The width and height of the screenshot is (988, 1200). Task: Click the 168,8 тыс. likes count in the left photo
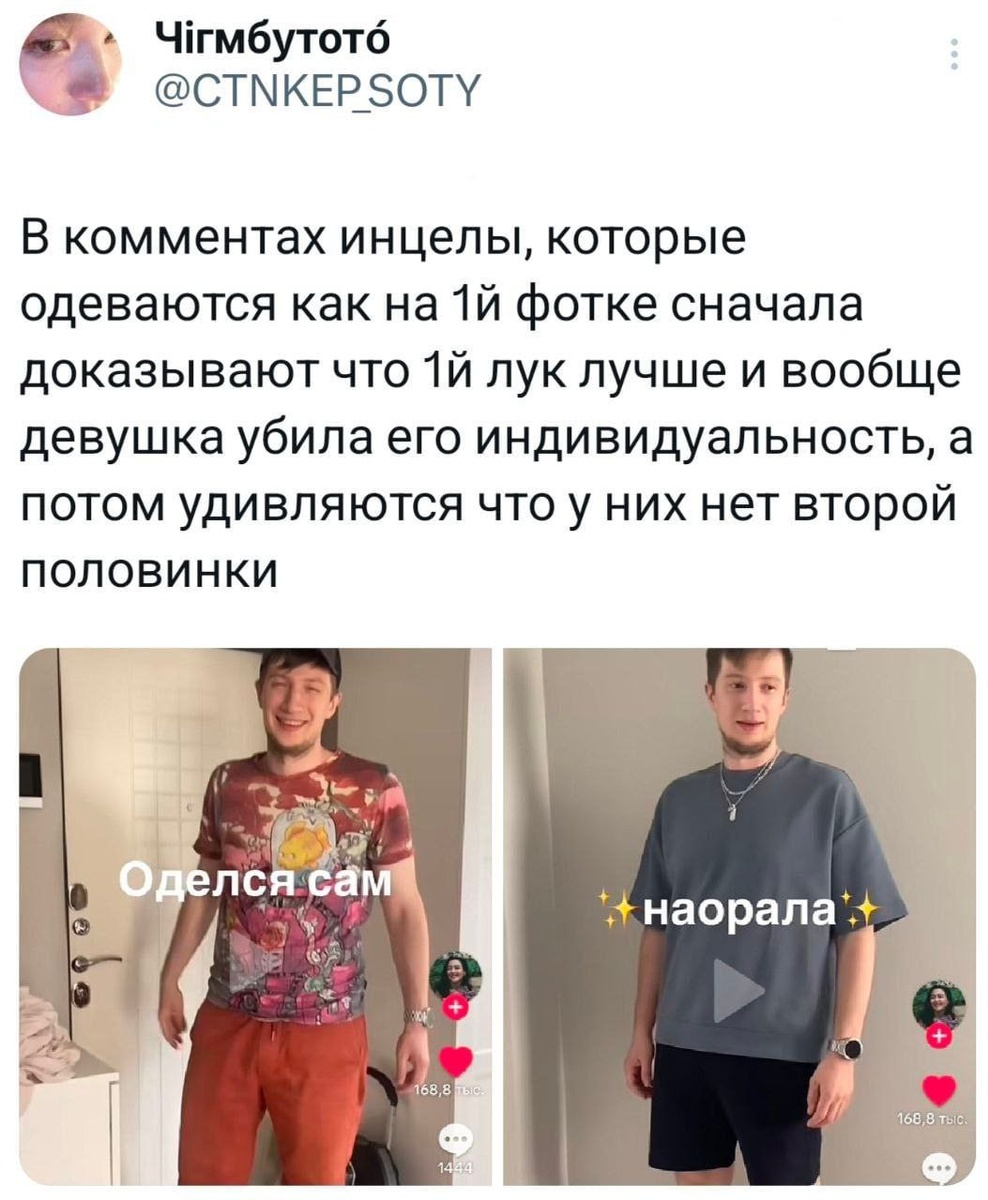coord(451,1091)
